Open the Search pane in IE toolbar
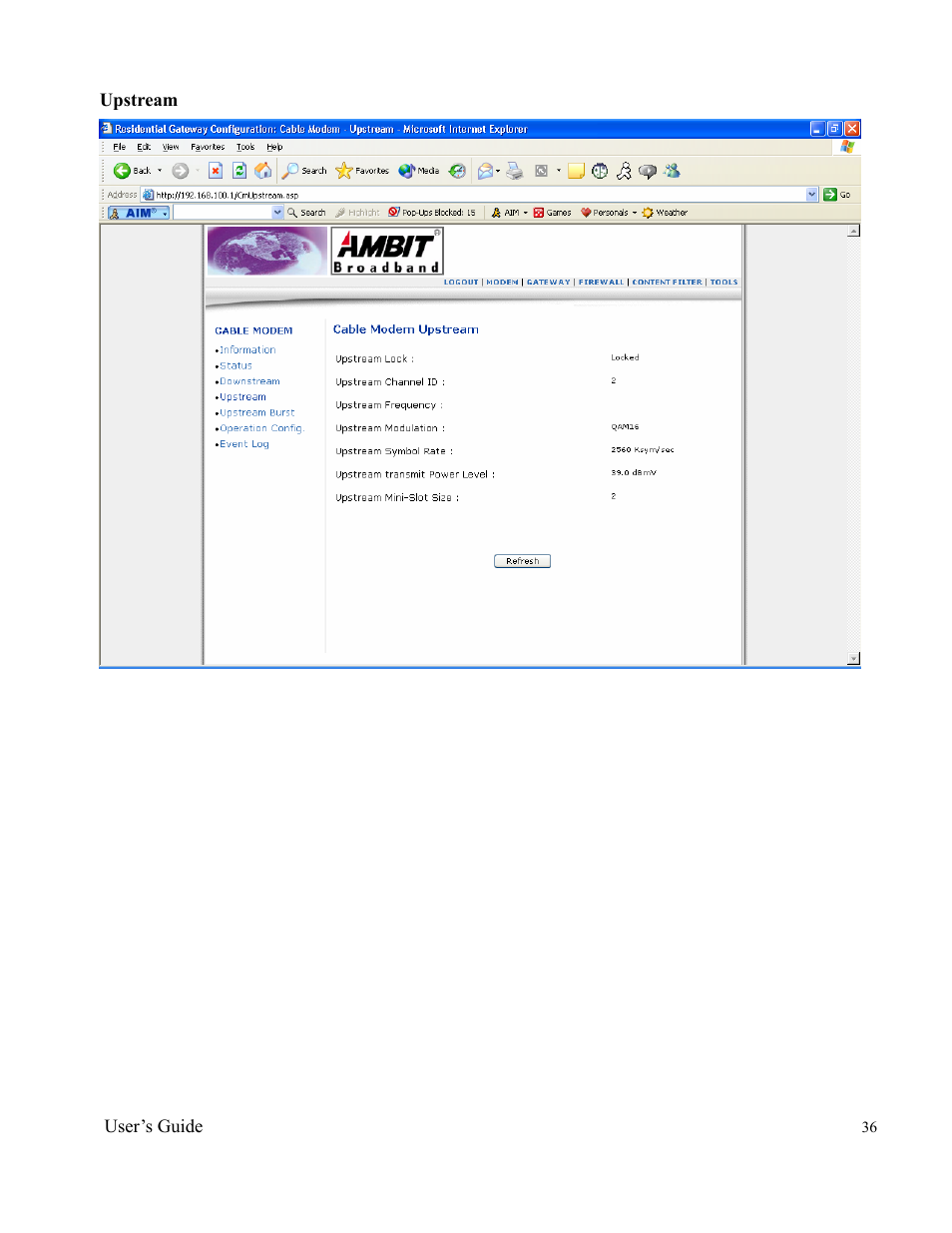Viewport: 952px width, 1233px height. [304, 171]
